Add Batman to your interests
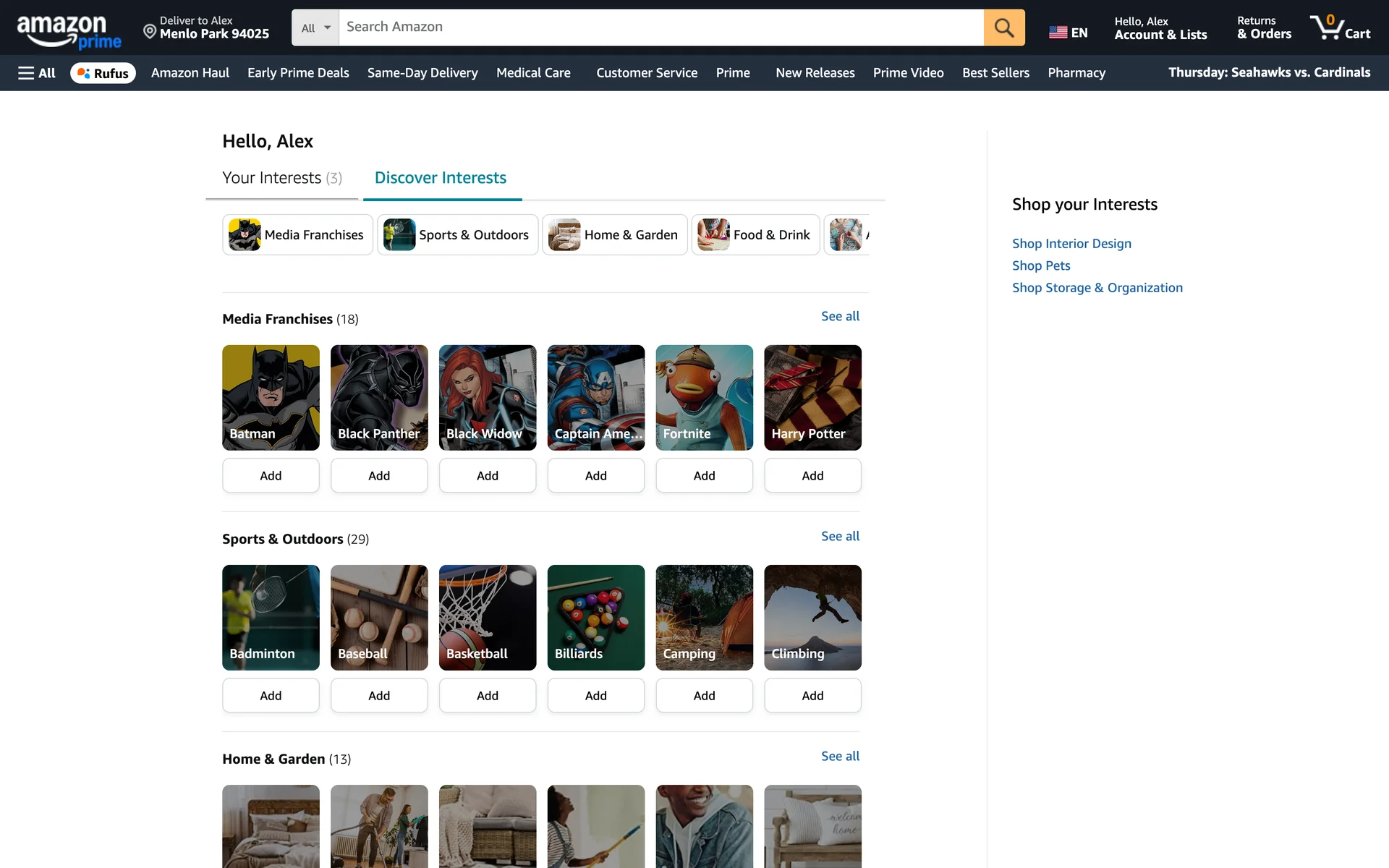This screenshot has height=868, width=1389. 271,475
